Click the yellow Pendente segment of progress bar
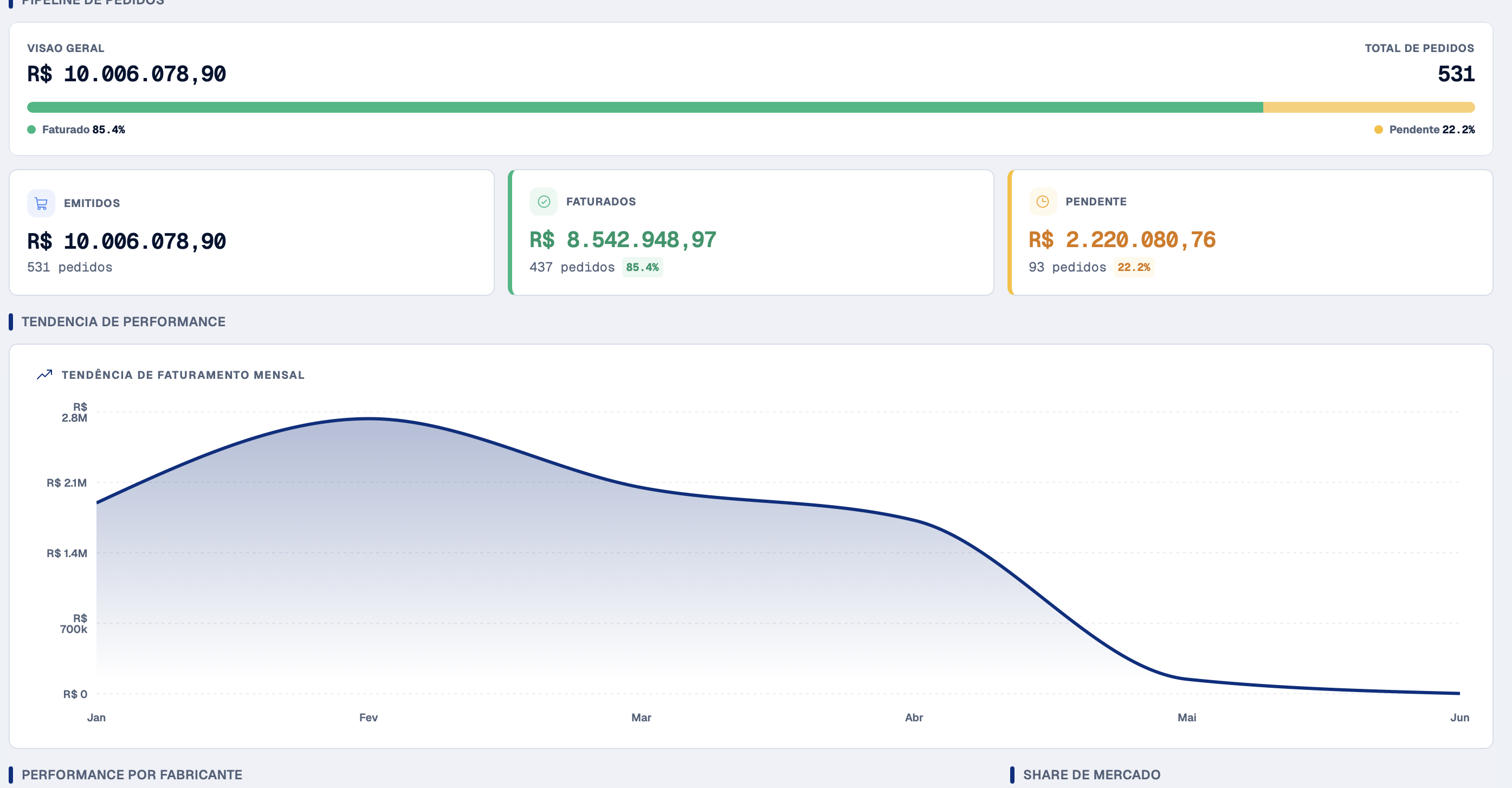Image resolution: width=1512 pixels, height=788 pixels. click(1369, 107)
